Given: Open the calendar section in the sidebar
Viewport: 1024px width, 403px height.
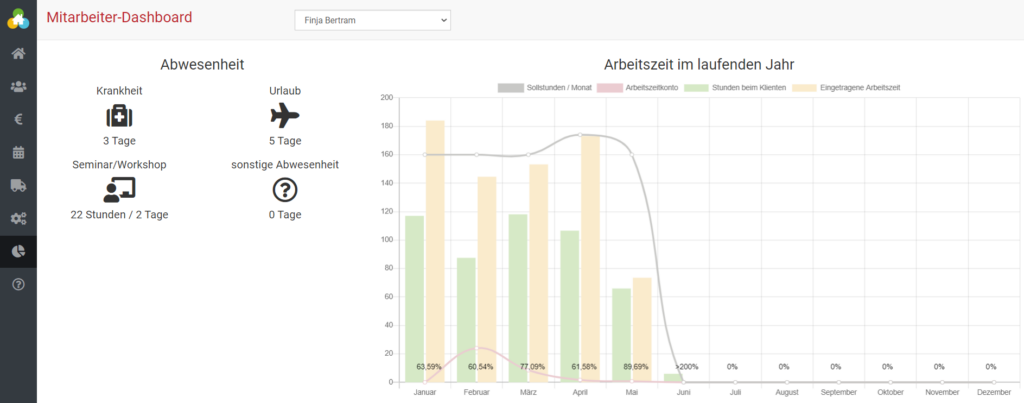Looking at the screenshot, I should pyautogui.click(x=18, y=153).
